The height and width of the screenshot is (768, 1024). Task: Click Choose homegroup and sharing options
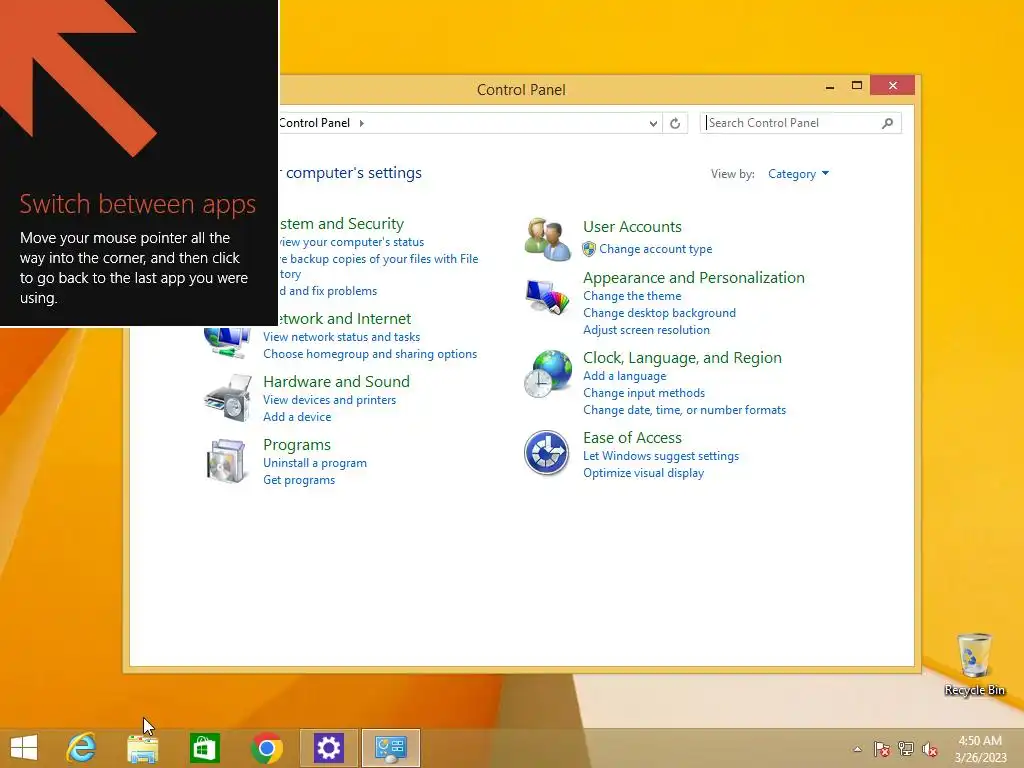tap(370, 354)
